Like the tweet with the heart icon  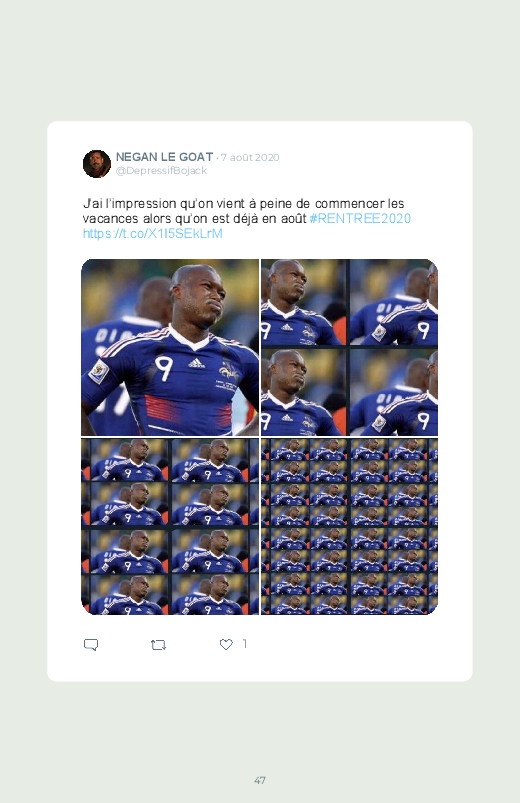tap(226, 644)
